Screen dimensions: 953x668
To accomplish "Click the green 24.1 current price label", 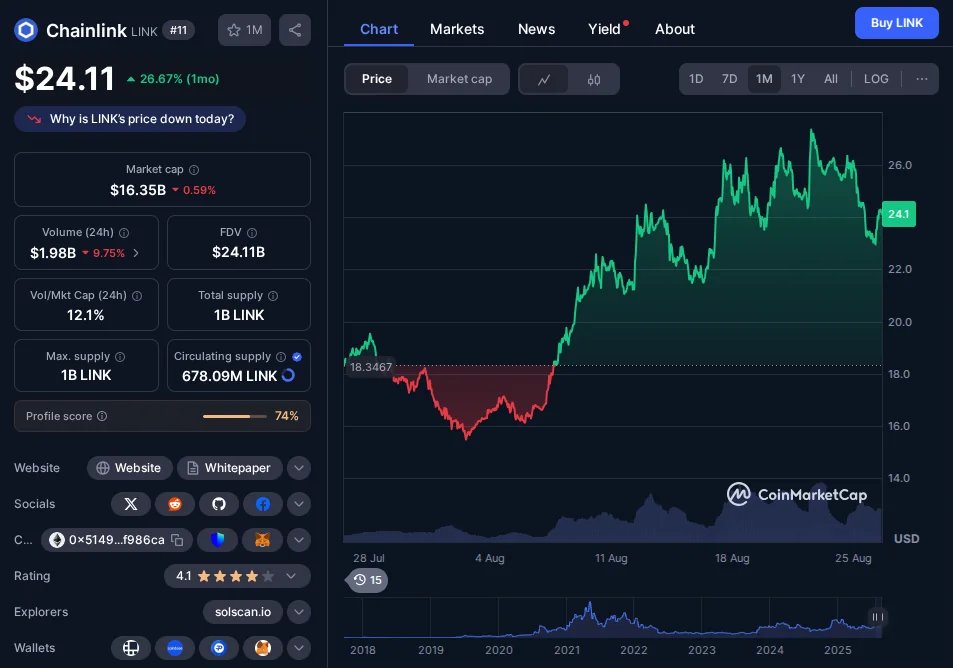I will [898, 214].
